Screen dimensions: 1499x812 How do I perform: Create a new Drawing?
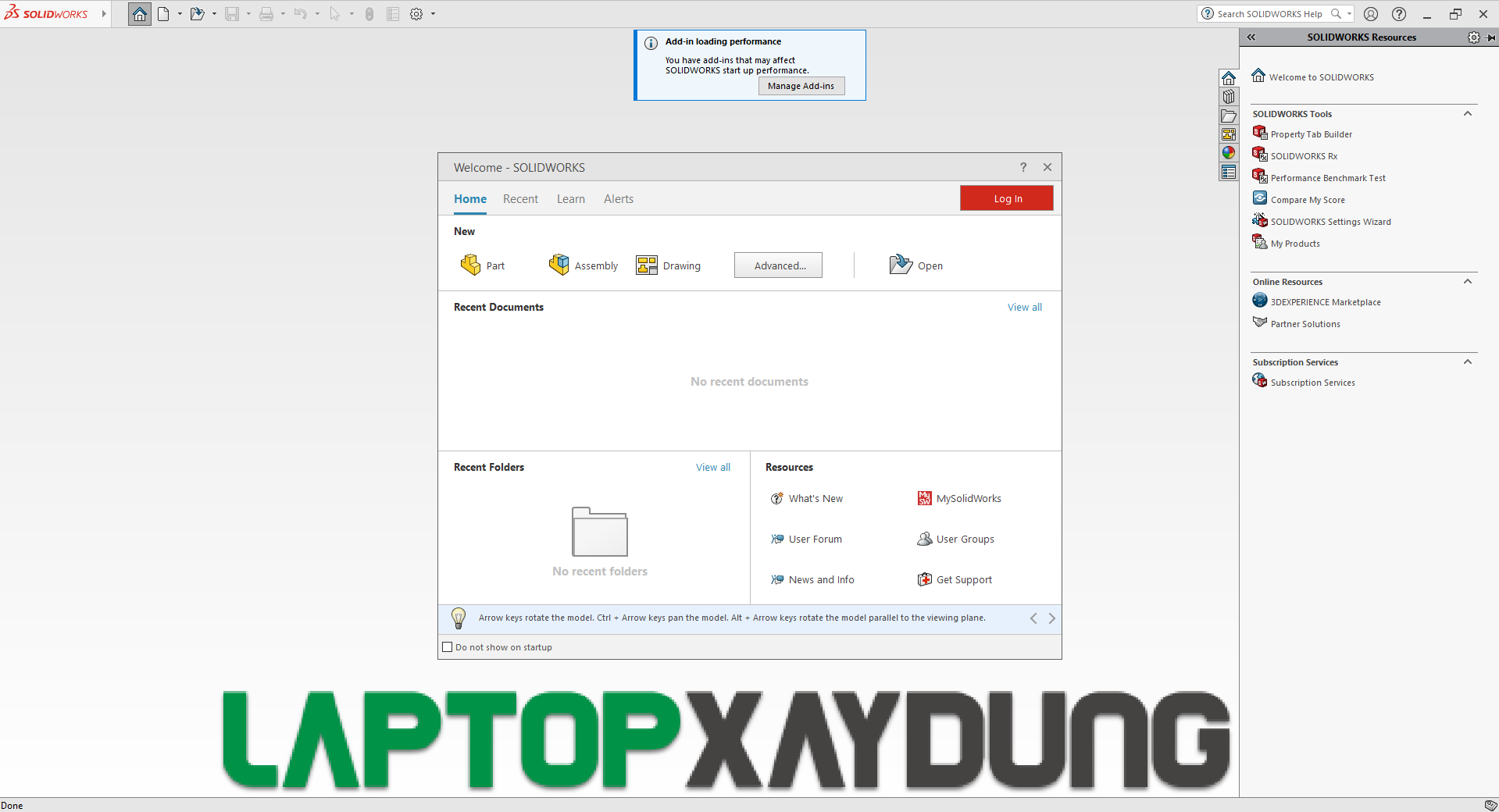click(669, 265)
